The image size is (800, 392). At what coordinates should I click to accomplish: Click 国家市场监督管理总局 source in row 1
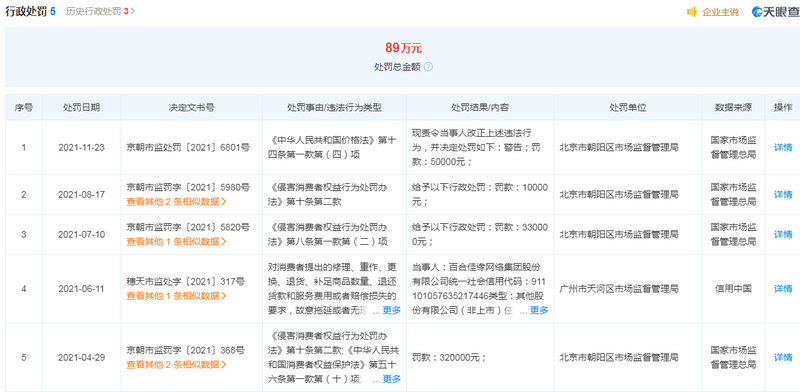tap(733, 148)
